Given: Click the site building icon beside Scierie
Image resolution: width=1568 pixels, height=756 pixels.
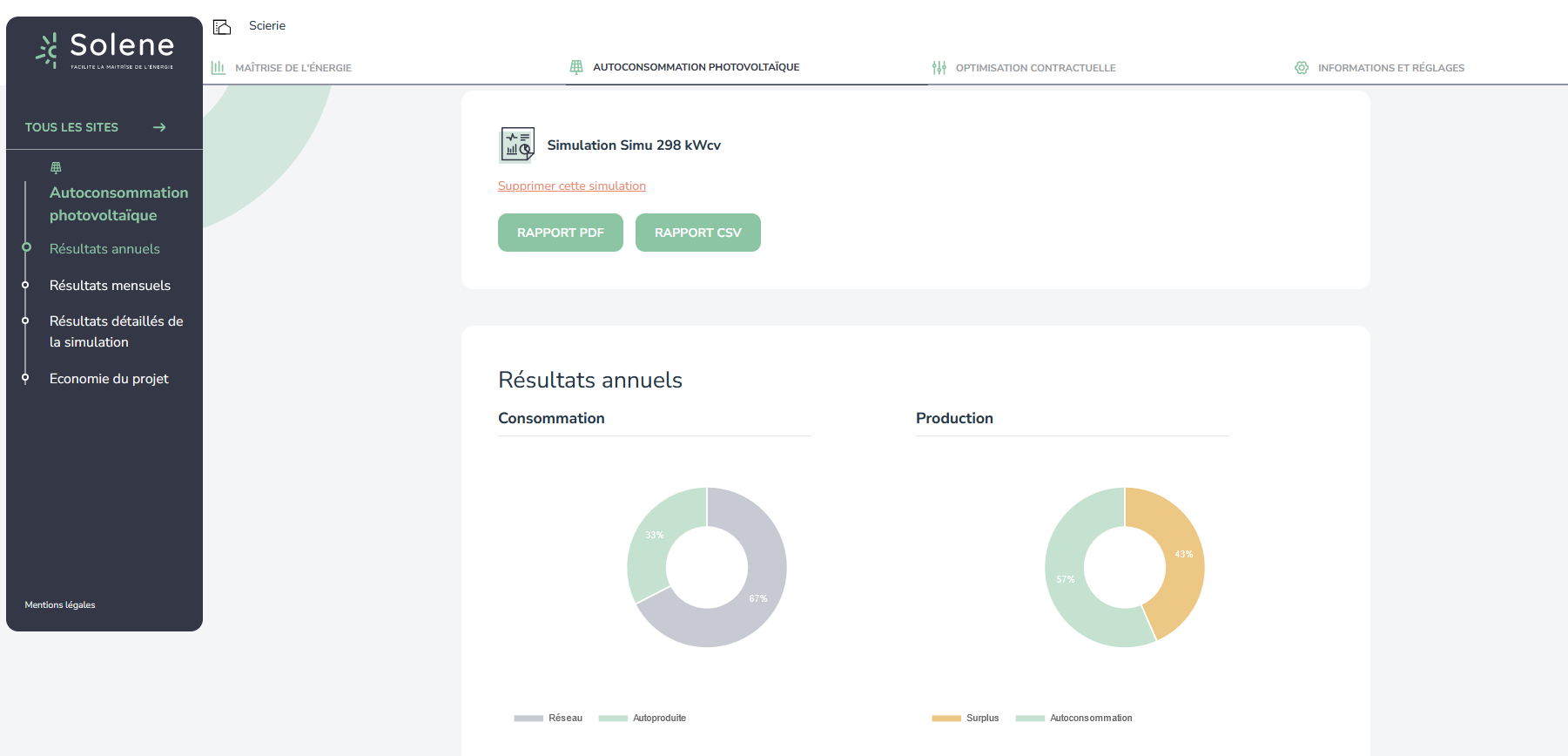Looking at the screenshot, I should tap(222, 27).
